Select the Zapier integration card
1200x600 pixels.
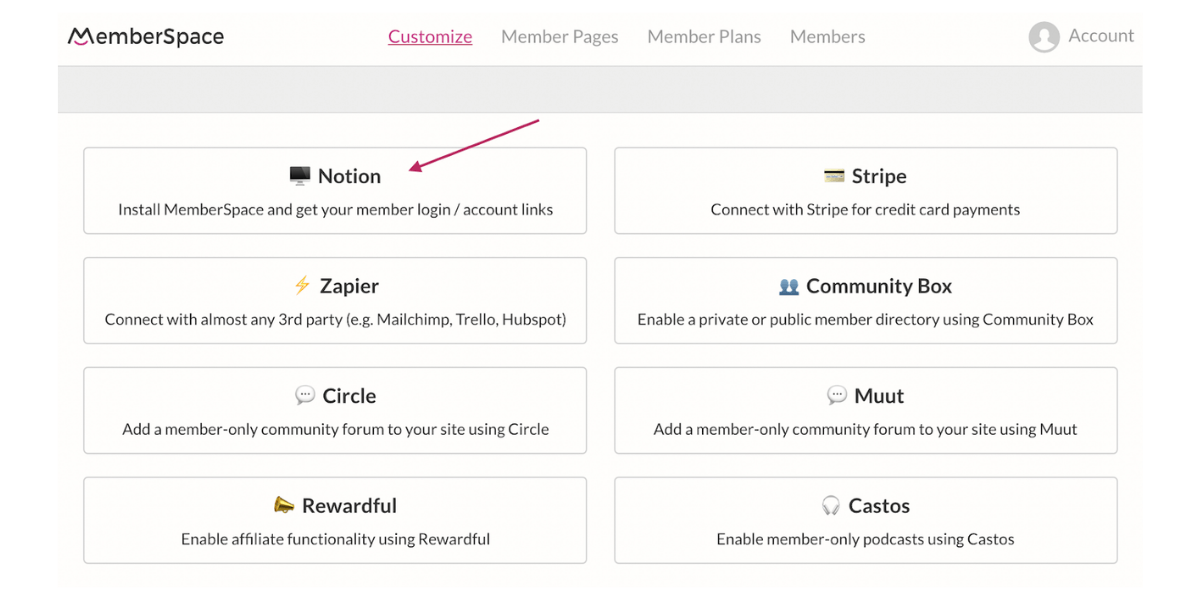tap(335, 300)
